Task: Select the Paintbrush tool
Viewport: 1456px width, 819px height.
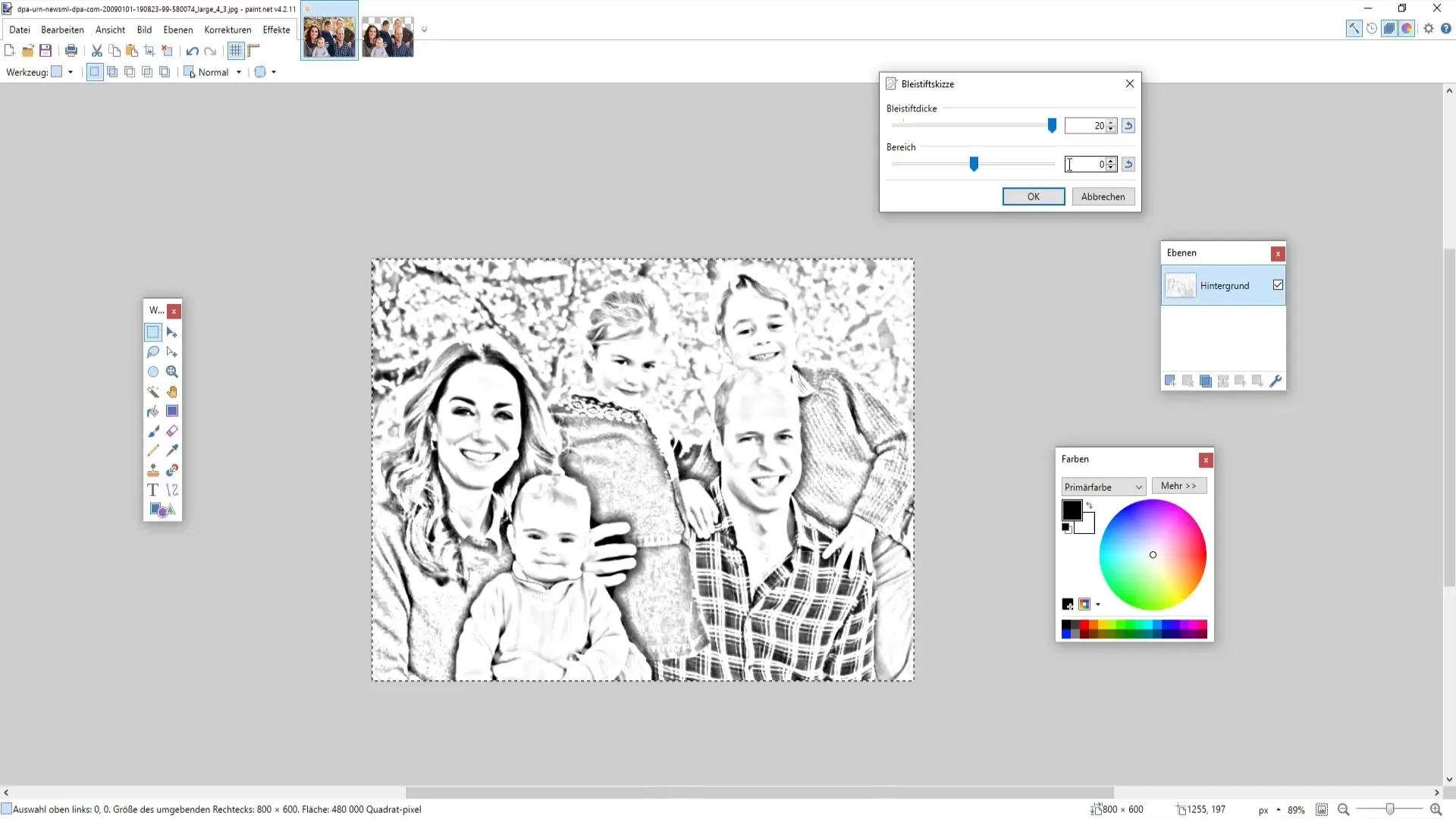Action: click(153, 431)
